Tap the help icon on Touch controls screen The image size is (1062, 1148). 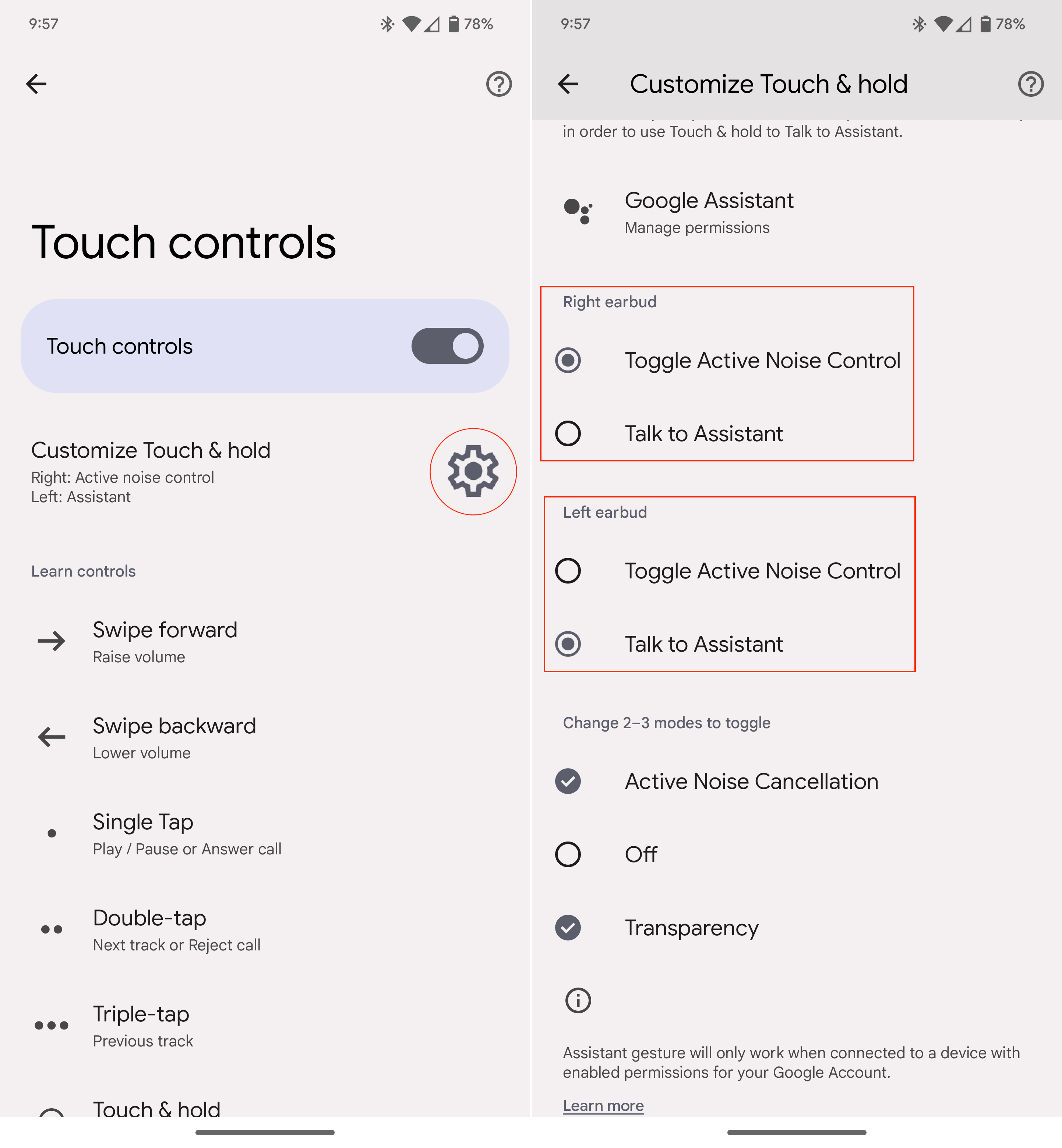(497, 83)
